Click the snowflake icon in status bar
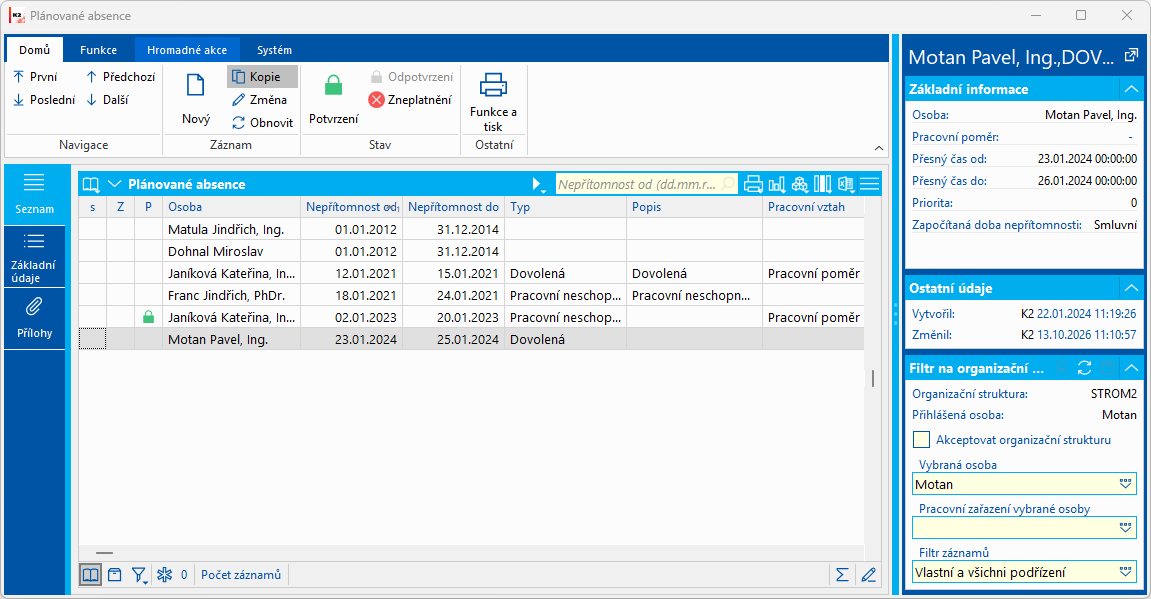Image resolution: width=1151 pixels, height=599 pixels. pos(164,575)
